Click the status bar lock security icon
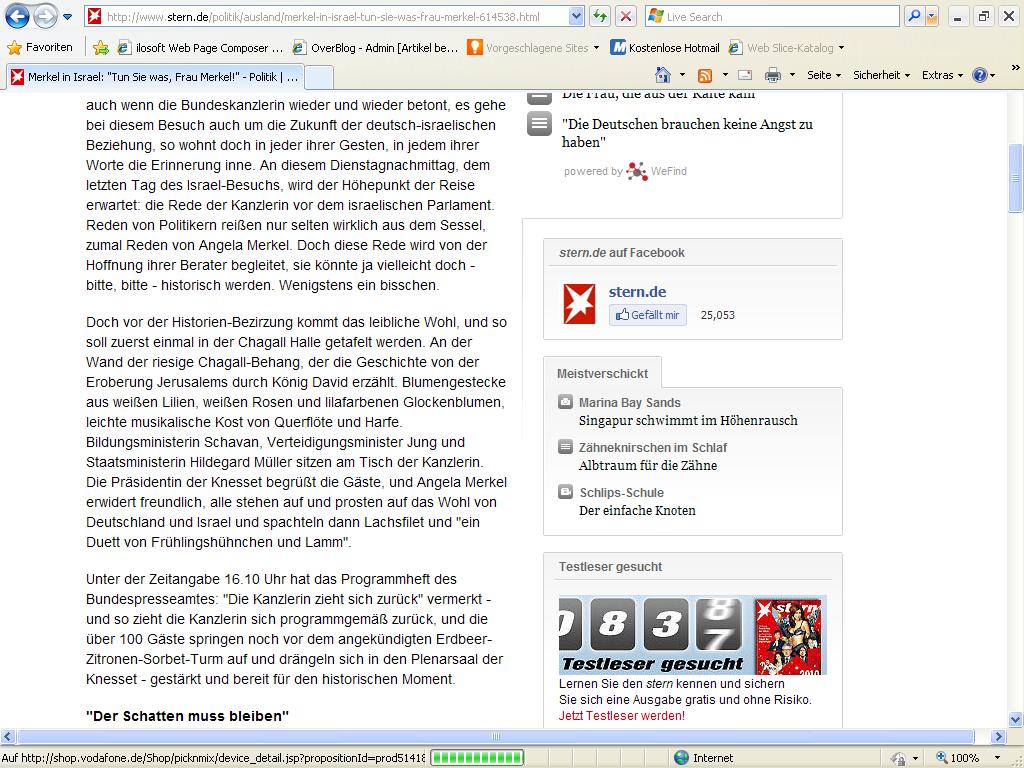The width and height of the screenshot is (1024, 768). point(899,758)
